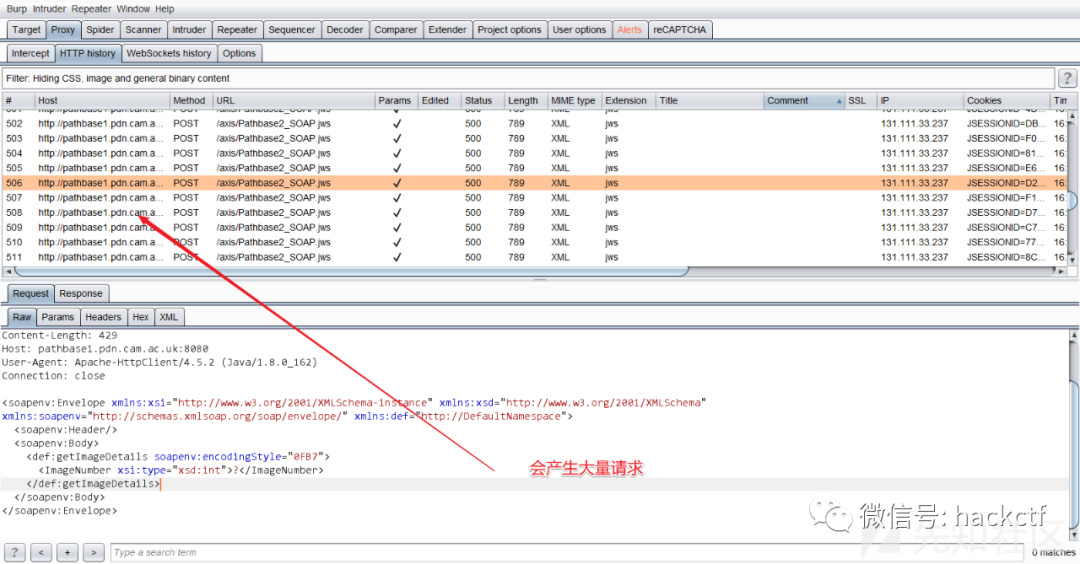This screenshot has width=1080, height=564.
Task: Sort by the Method column header
Action: 190,101
